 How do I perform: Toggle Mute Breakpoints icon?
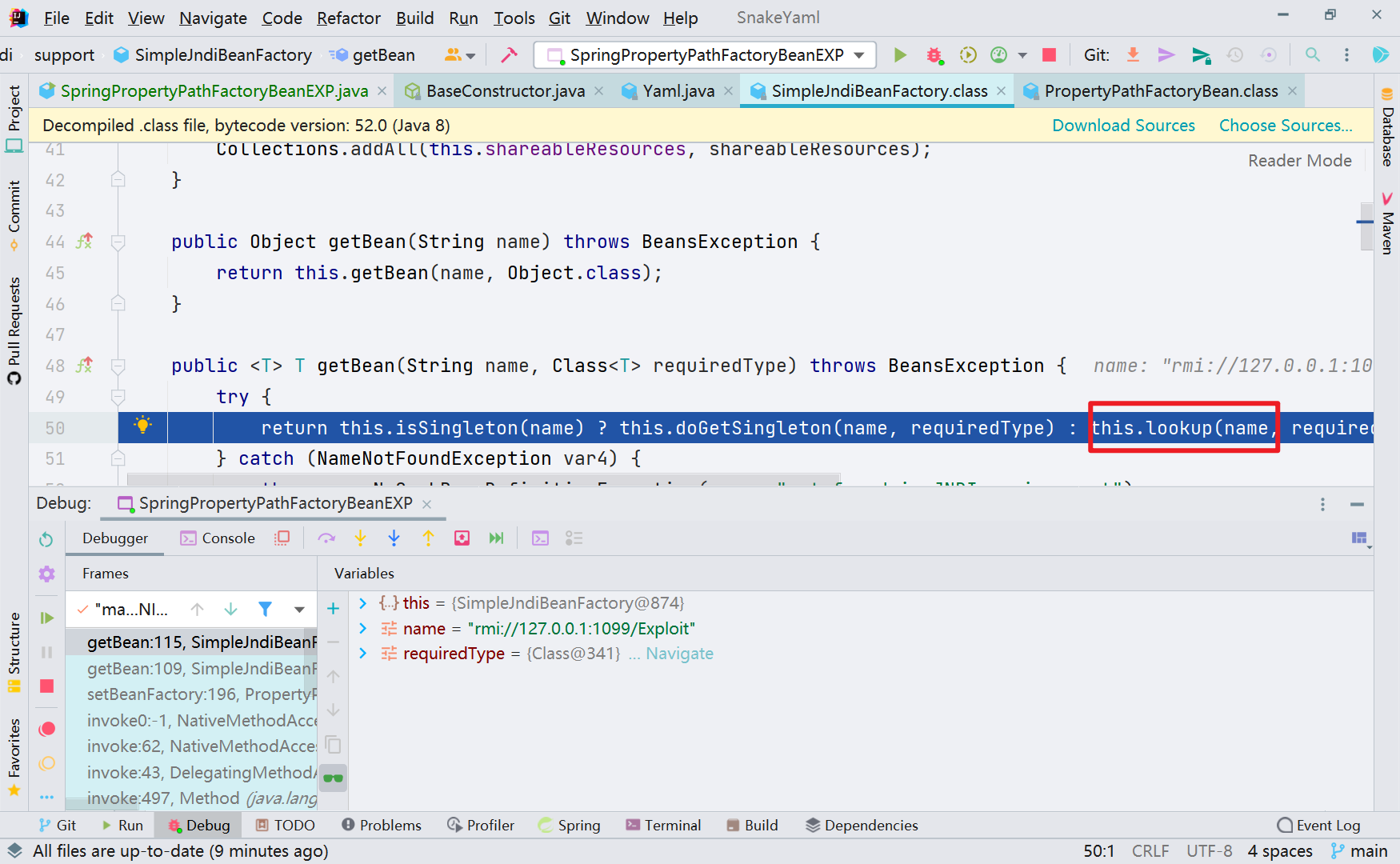(x=46, y=763)
